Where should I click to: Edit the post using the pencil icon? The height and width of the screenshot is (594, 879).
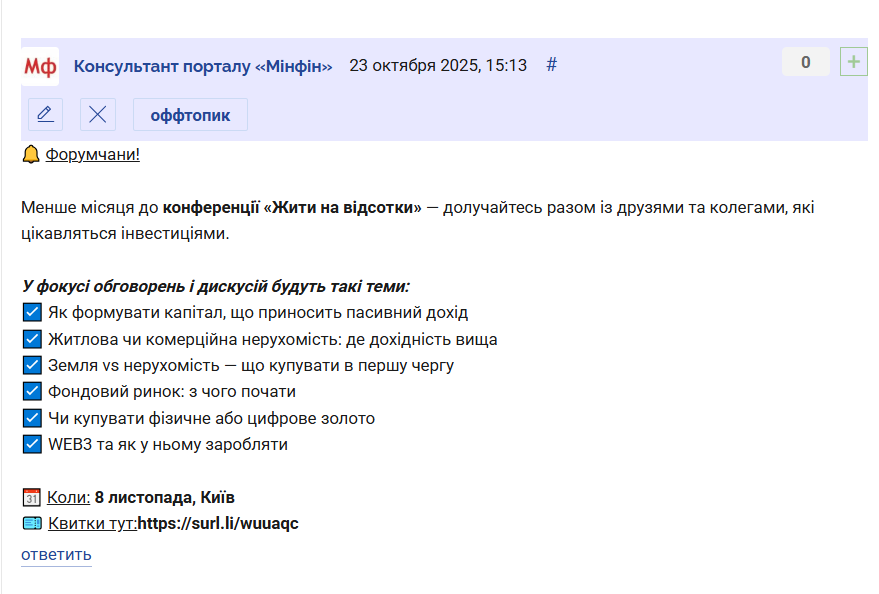(x=45, y=115)
